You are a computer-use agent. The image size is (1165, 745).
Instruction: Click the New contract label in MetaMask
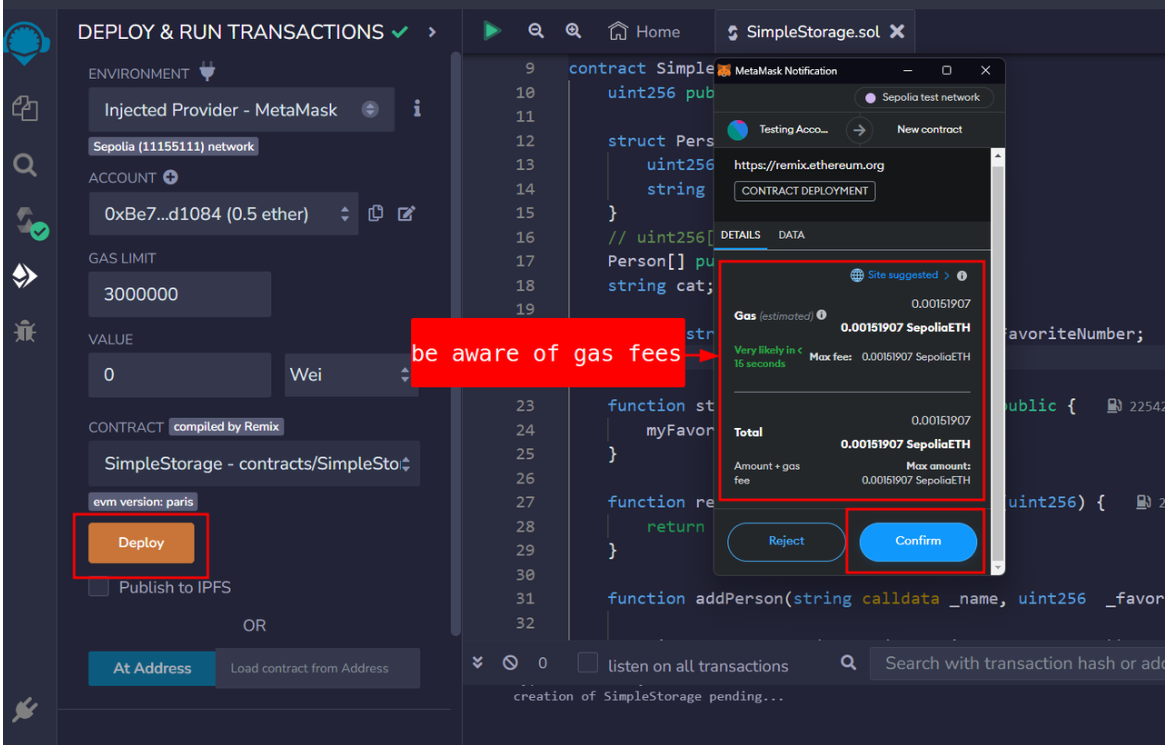(x=929, y=129)
